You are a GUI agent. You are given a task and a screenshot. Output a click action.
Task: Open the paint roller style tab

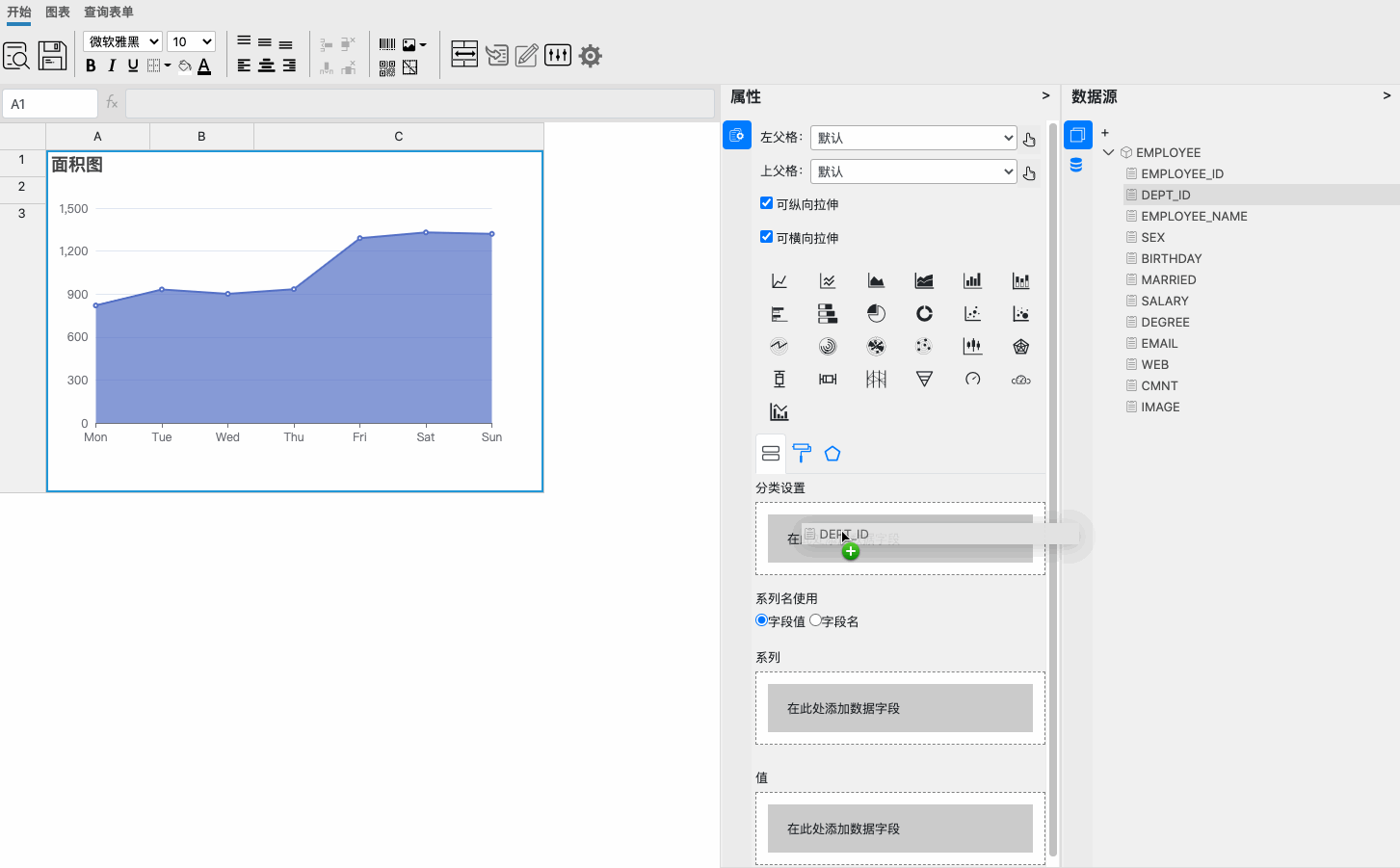pos(802,453)
